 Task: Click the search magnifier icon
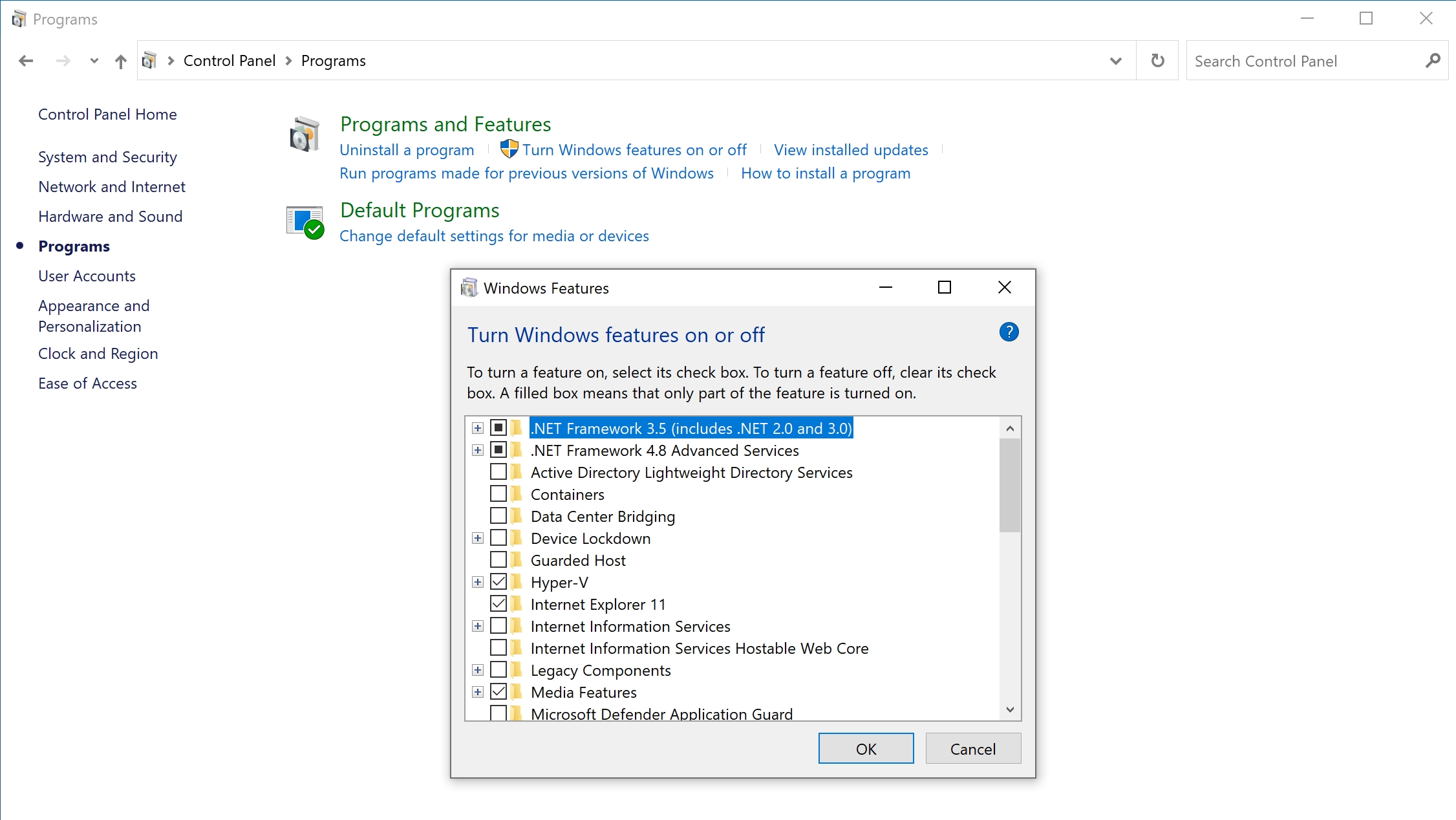[x=1432, y=61]
